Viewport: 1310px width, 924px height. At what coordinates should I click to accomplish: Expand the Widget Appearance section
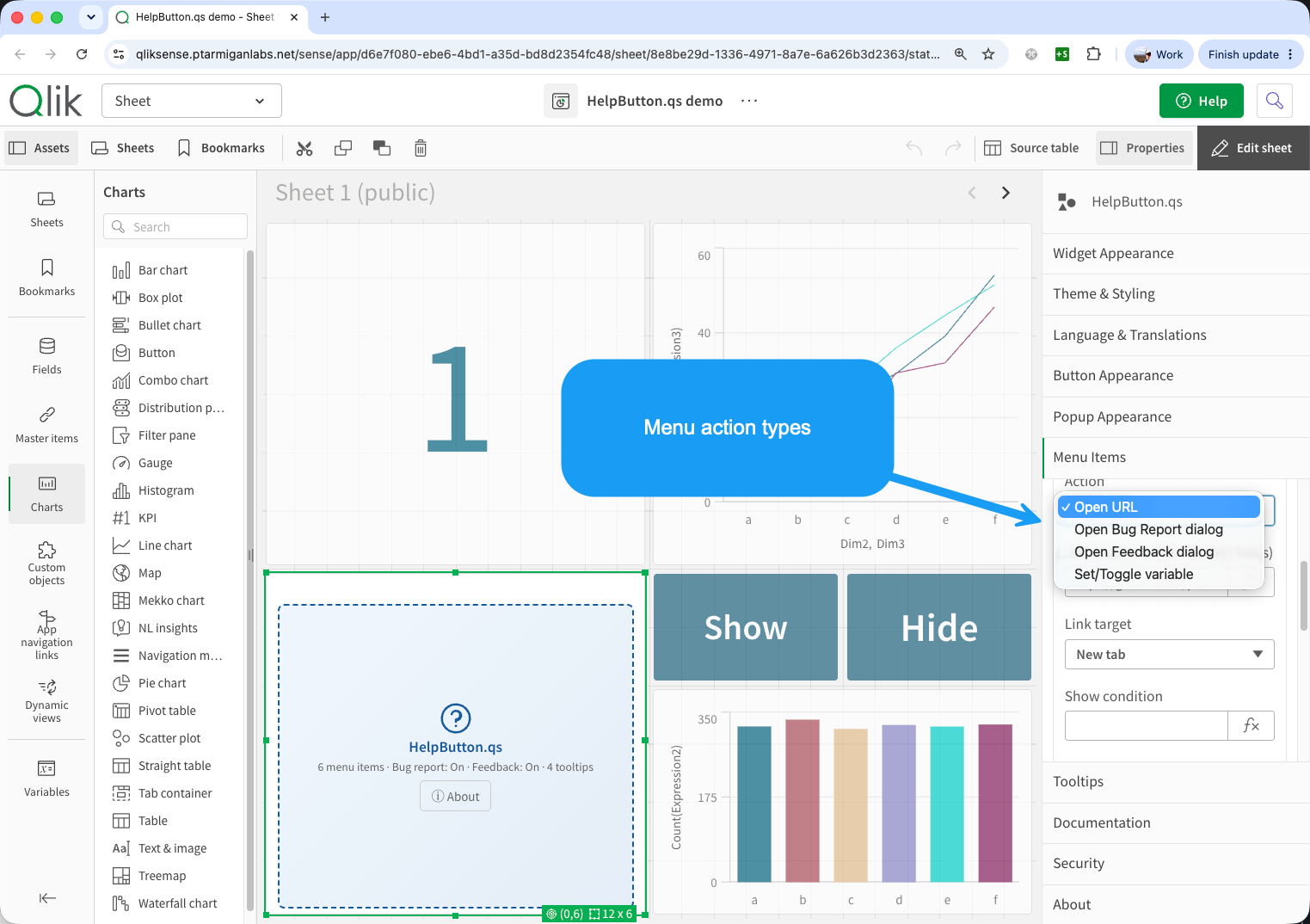tap(1176, 253)
